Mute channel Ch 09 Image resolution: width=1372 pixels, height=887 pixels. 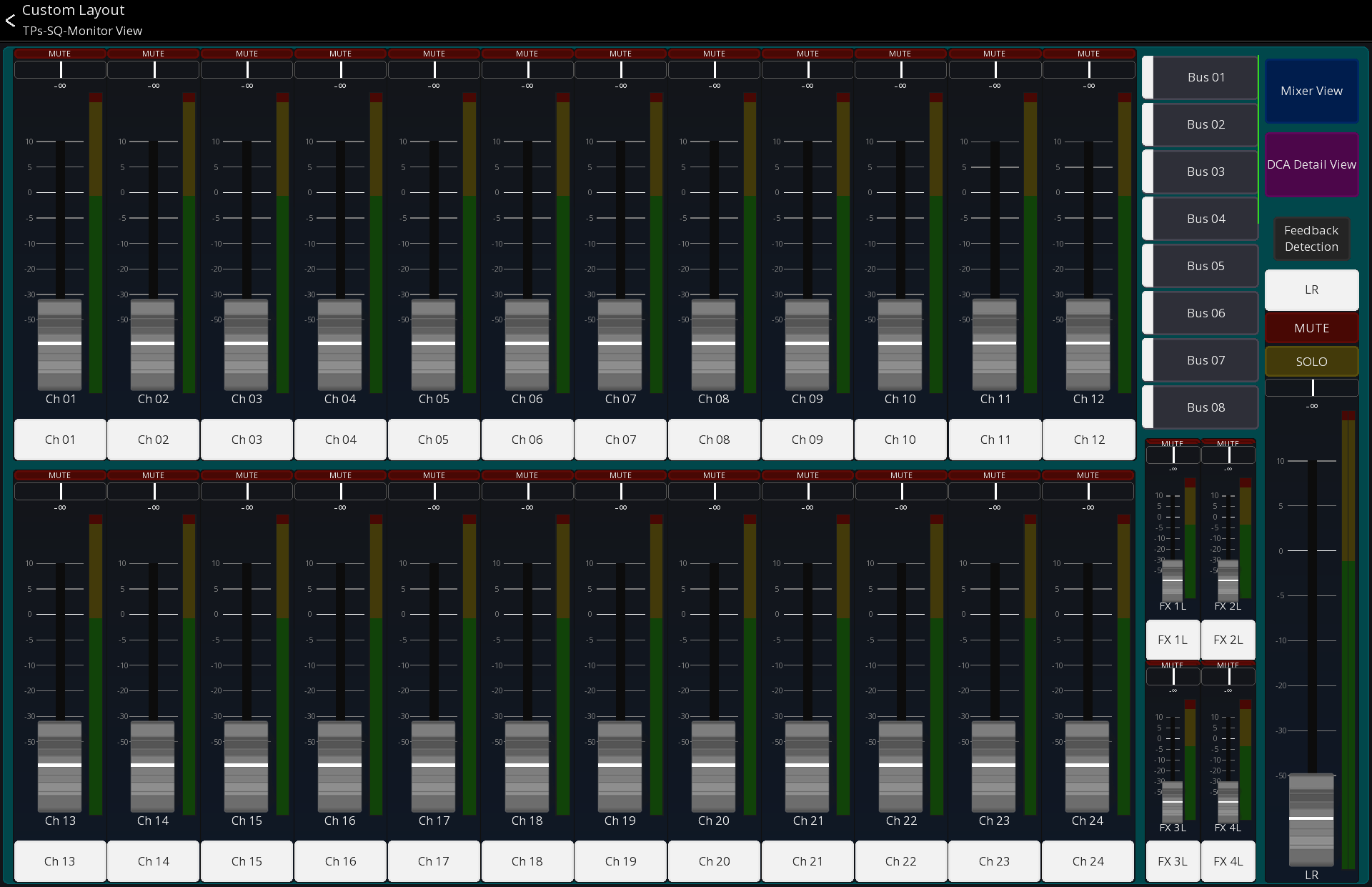point(807,54)
